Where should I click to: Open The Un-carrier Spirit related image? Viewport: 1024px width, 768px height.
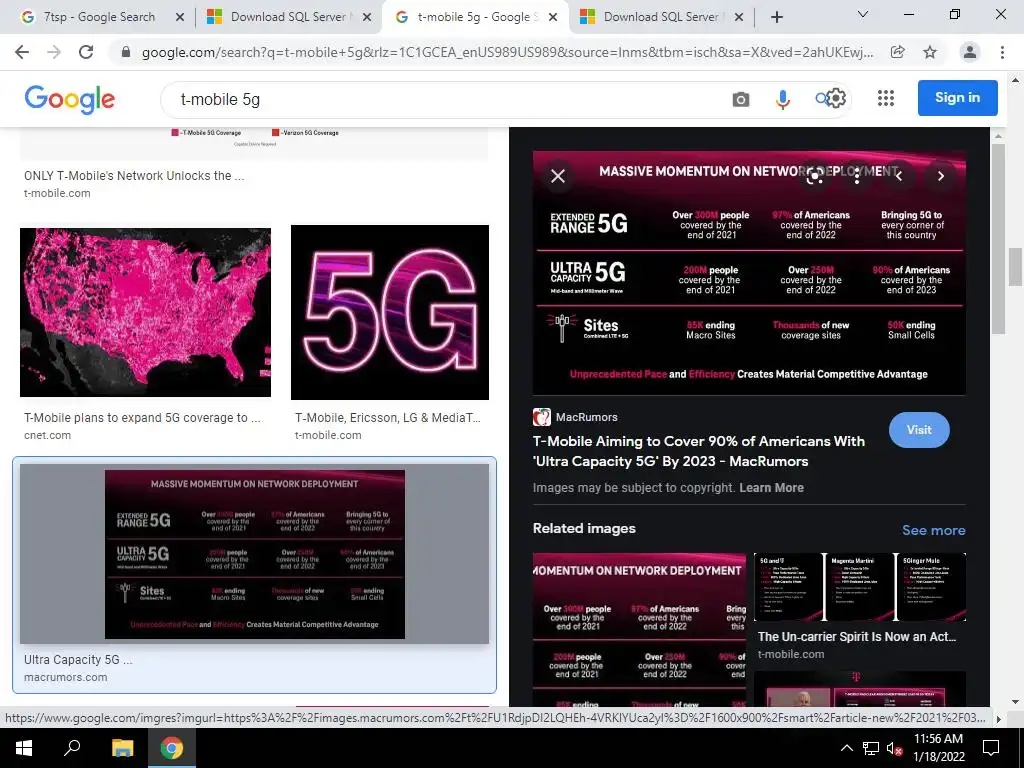coord(859,586)
